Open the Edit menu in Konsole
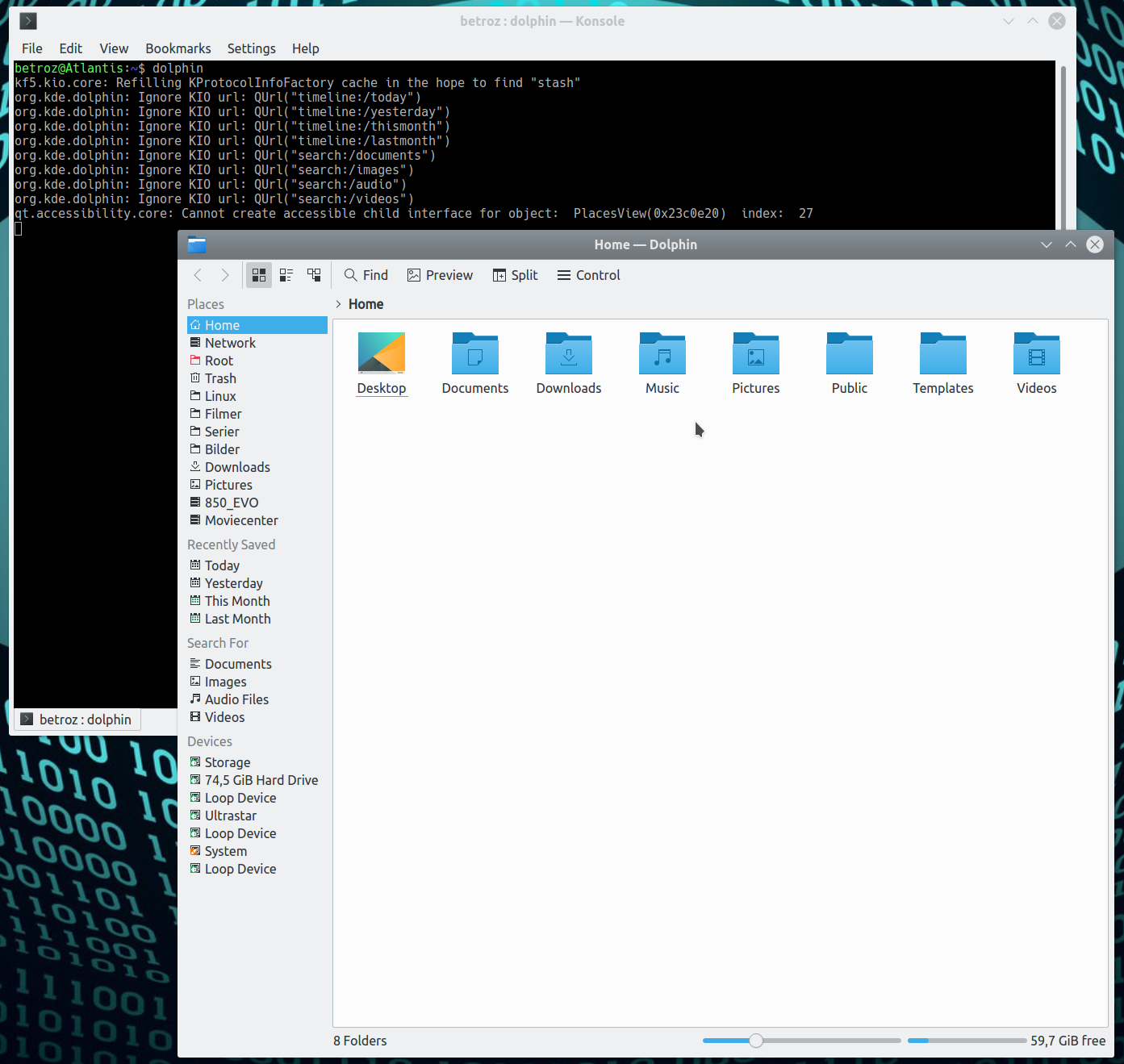Image resolution: width=1124 pixels, height=1064 pixels. coord(71,48)
